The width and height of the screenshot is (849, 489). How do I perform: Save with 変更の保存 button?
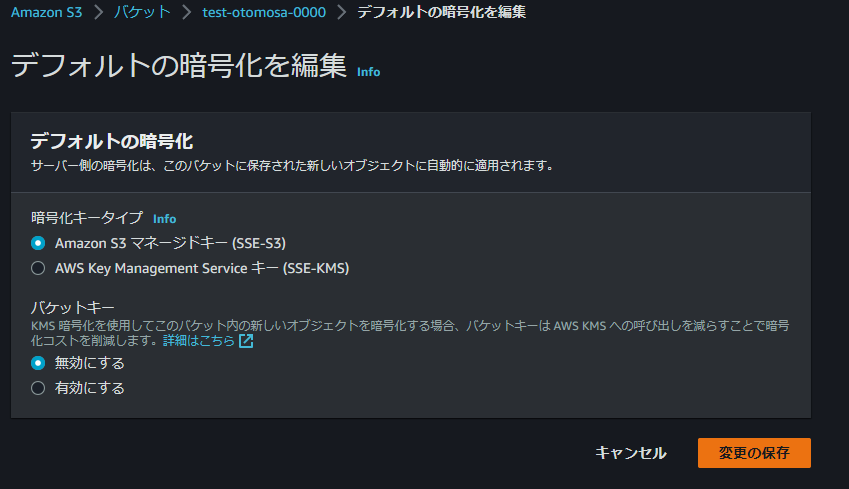coord(754,453)
